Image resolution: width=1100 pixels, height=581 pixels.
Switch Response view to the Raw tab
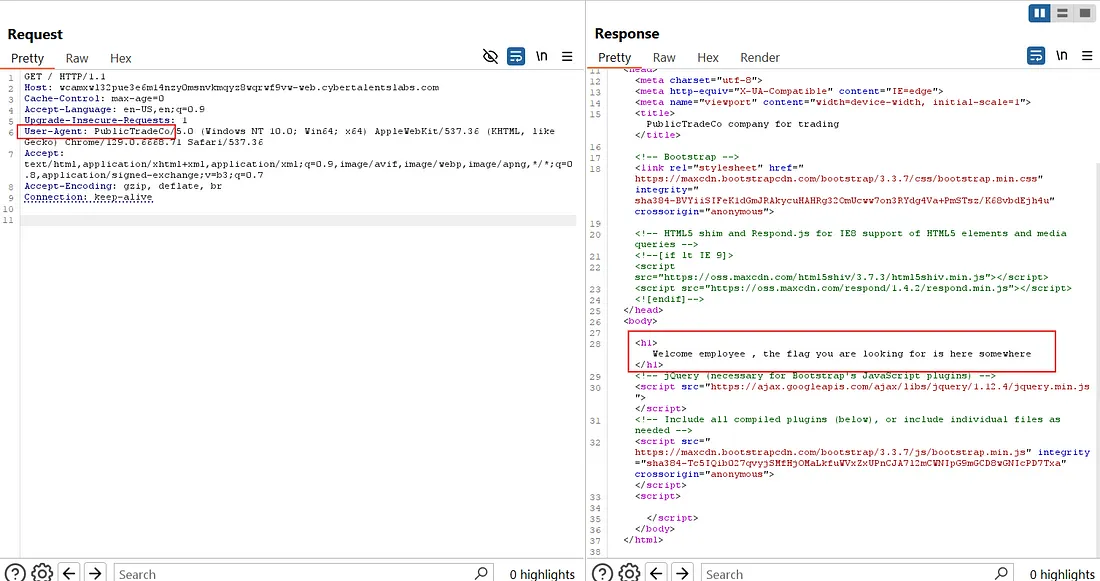point(664,58)
